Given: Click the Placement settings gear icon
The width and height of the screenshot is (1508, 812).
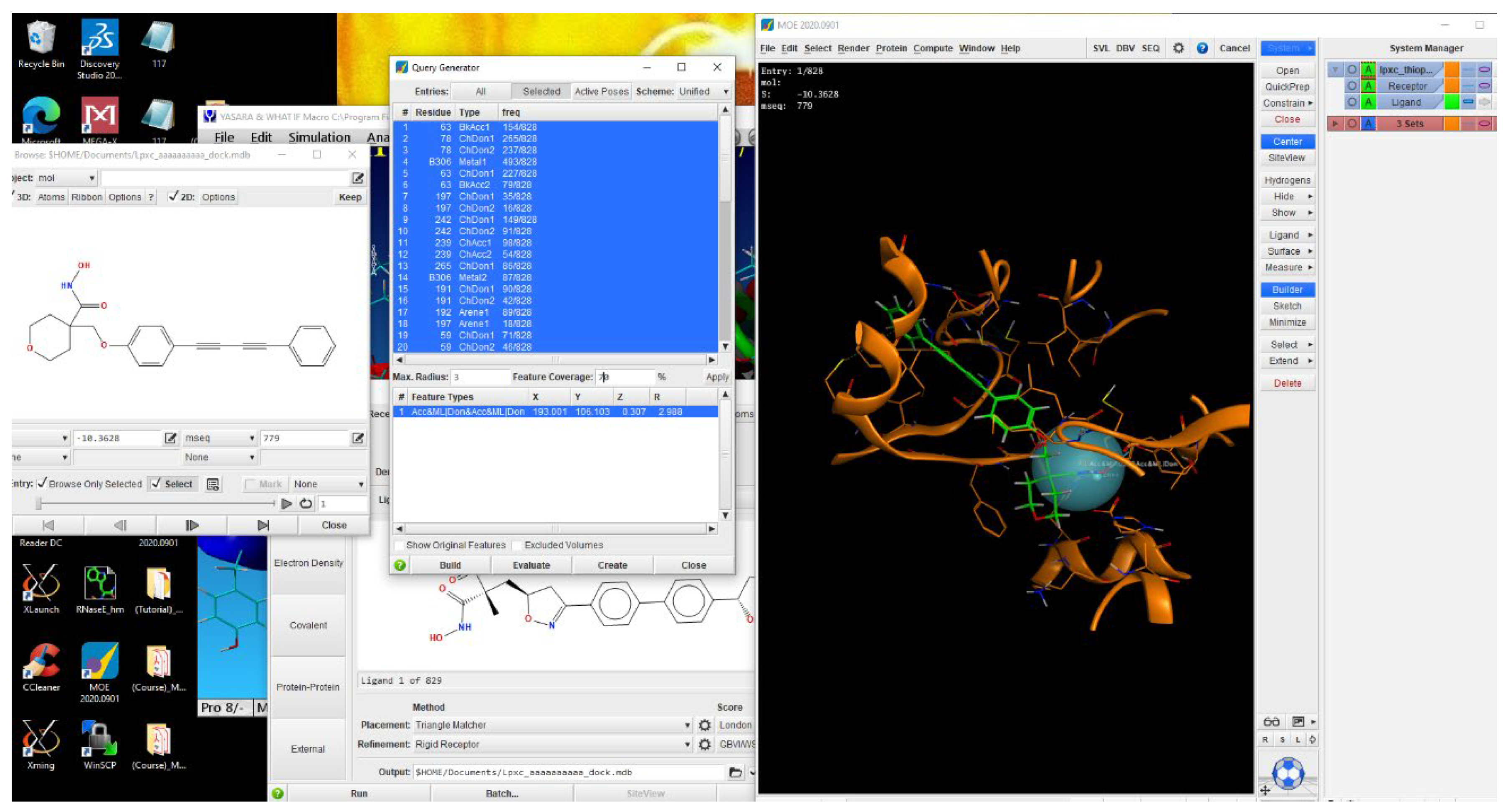Looking at the screenshot, I should coord(704,725).
